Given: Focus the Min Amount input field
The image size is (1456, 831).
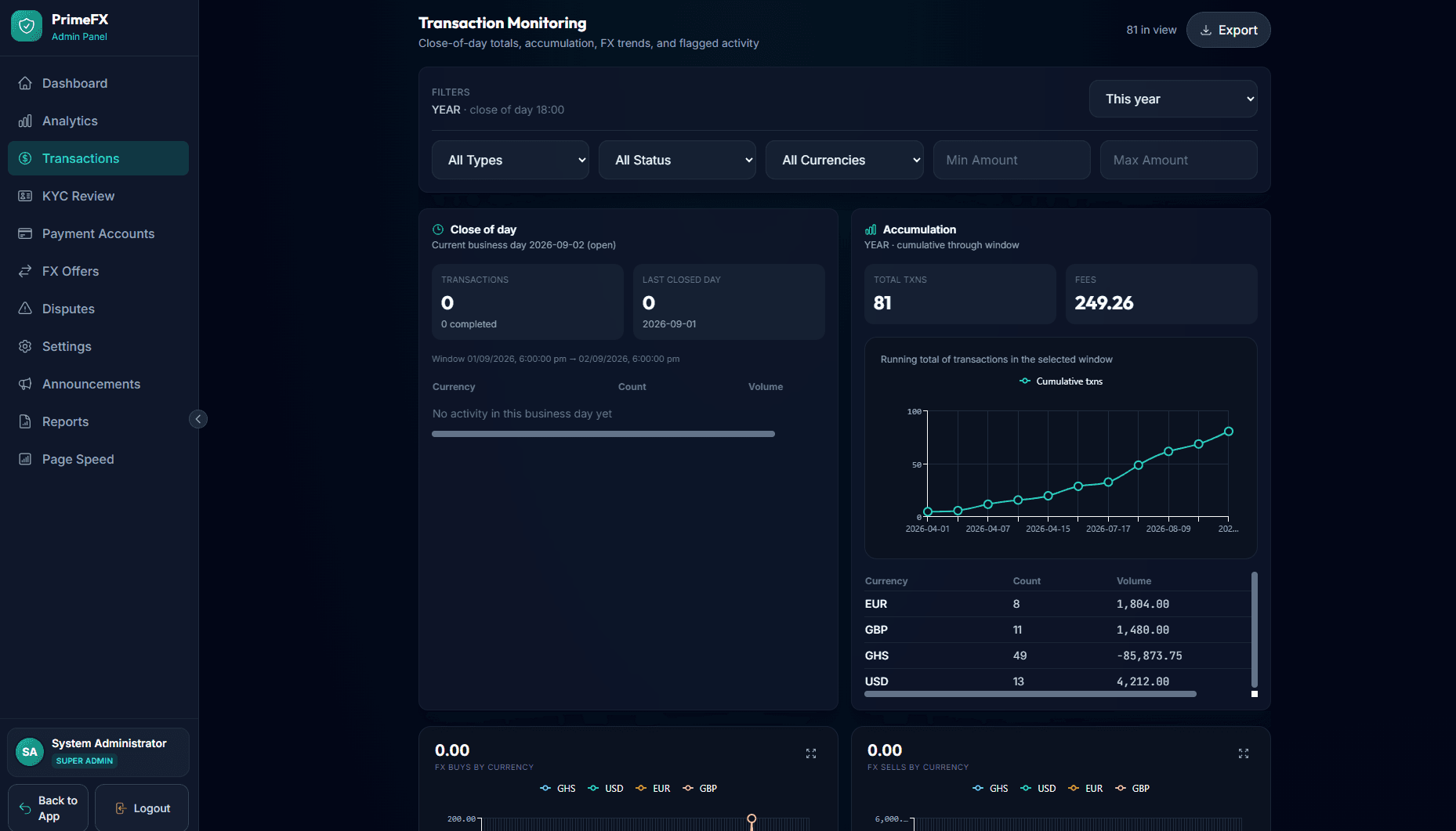Looking at the screenshot, I should (x=1011, y=160).
